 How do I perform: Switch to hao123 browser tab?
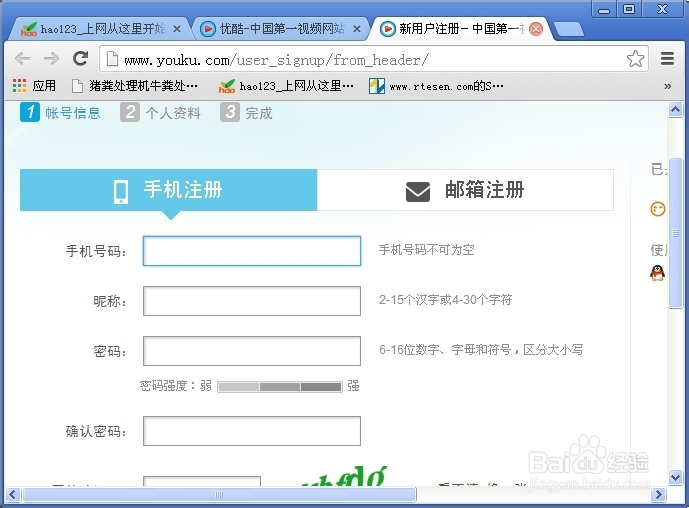point(101,29)
